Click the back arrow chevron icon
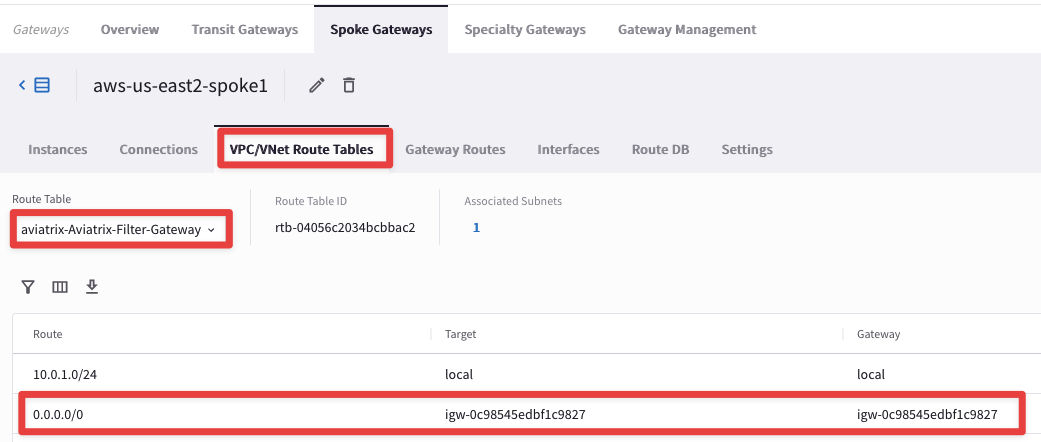Screen dimensions: 1041x442 [x=22, y=86]
